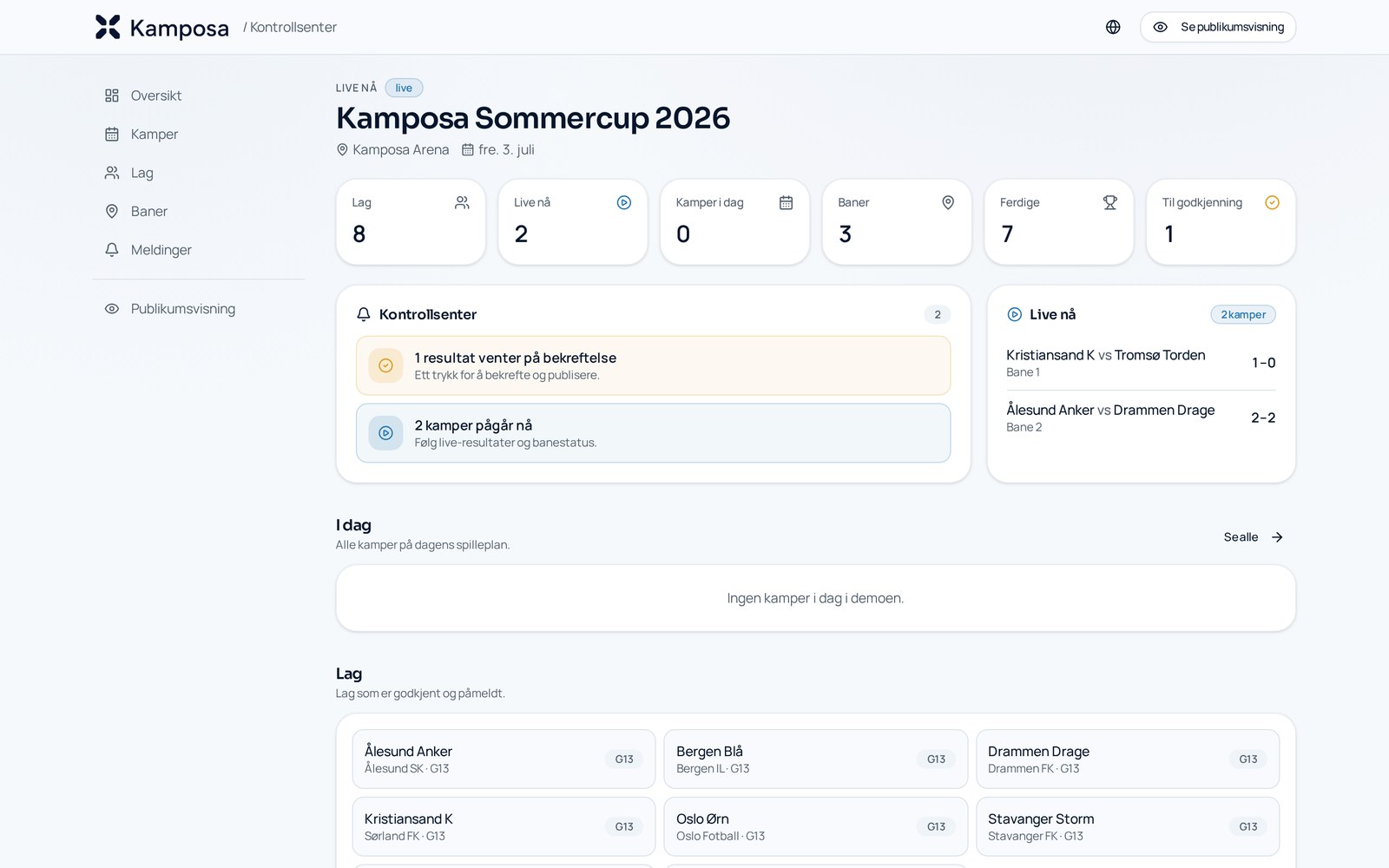1389x868 pixels.
Task: Click the Kamposa brand name in header
Action: (x=180, y=28)
